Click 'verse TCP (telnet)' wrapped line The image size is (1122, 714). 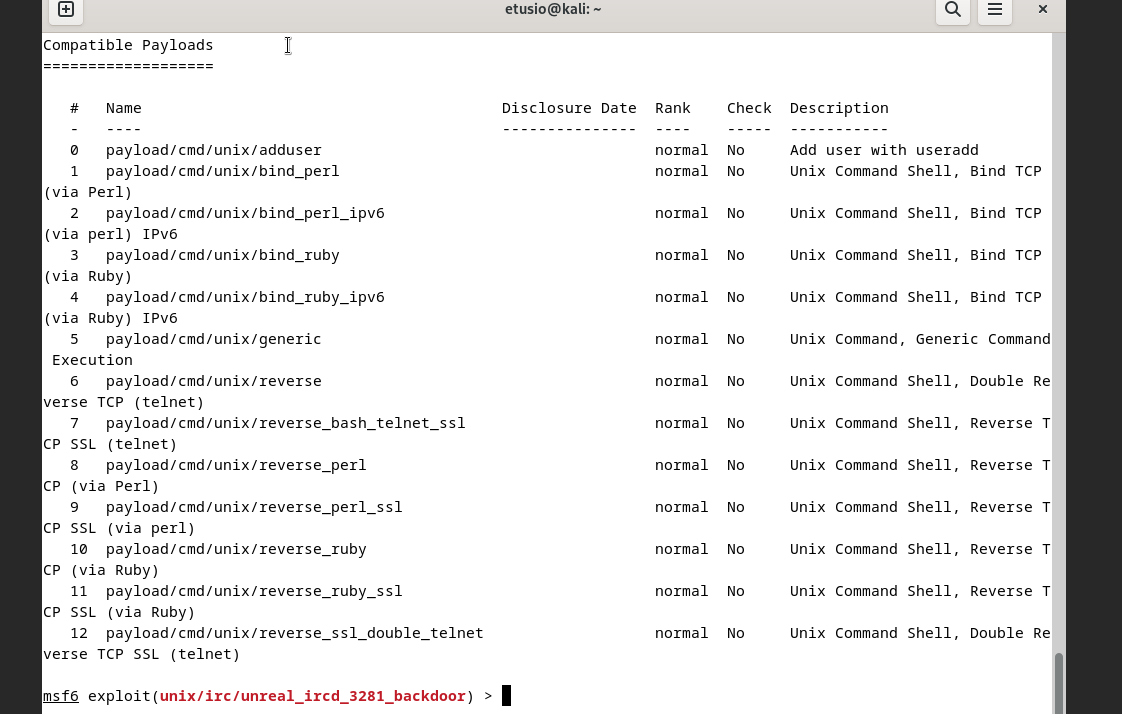coord(124,403)
